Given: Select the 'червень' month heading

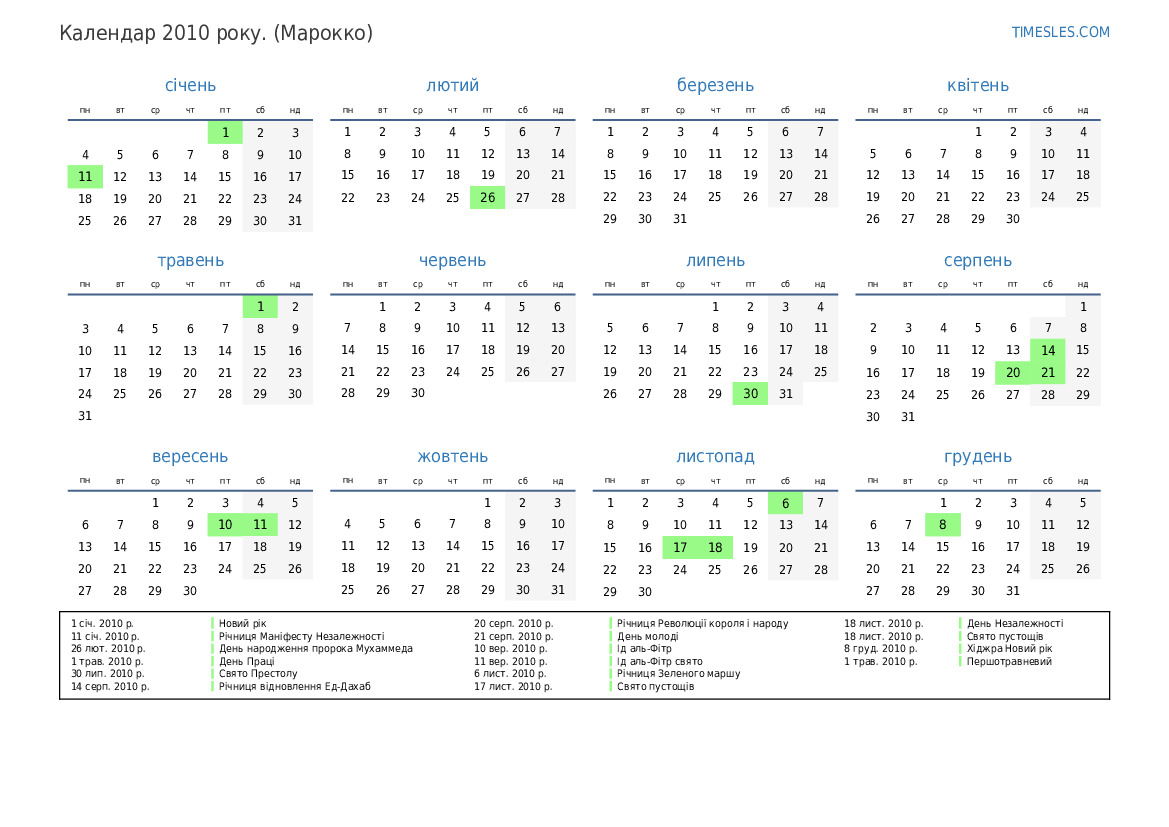Looking at the screenshot, I should [x=453, y=260].
